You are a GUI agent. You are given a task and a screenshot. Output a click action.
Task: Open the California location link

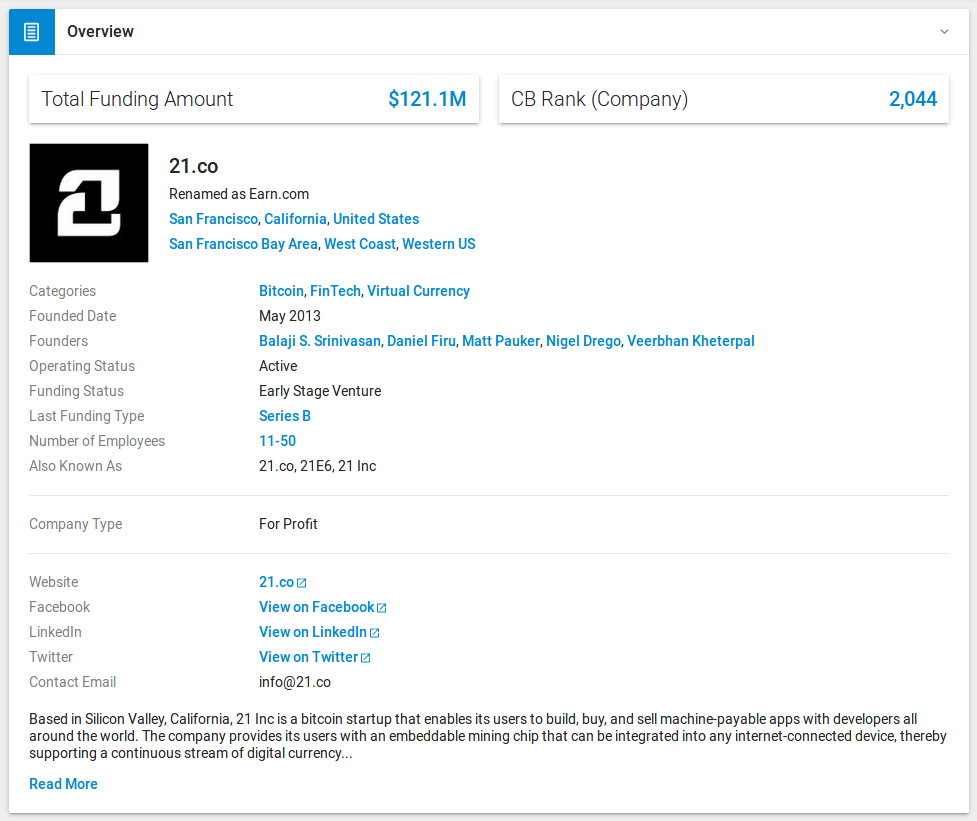point(295,219)
